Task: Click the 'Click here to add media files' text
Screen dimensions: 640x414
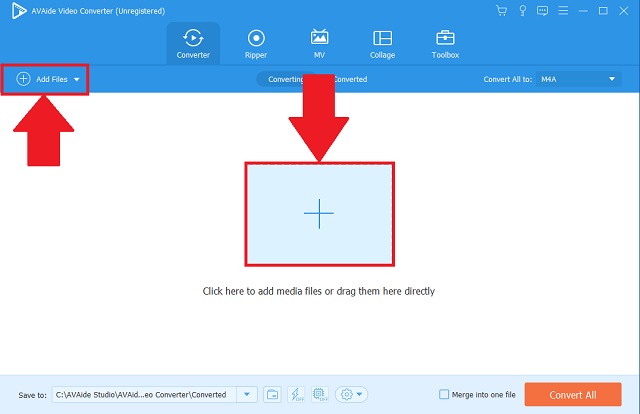Action: 319,291
